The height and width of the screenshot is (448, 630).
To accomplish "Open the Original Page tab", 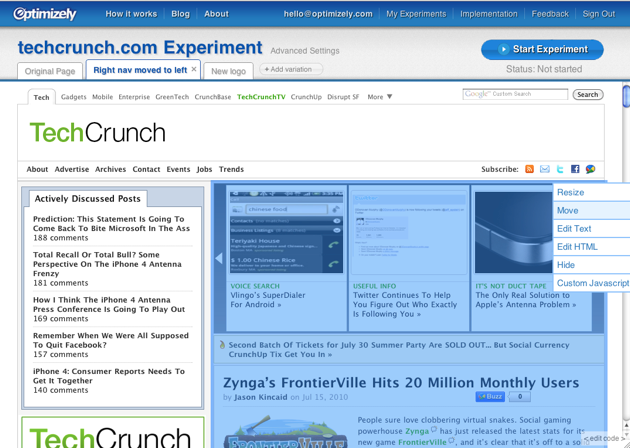I will (50, 71).
